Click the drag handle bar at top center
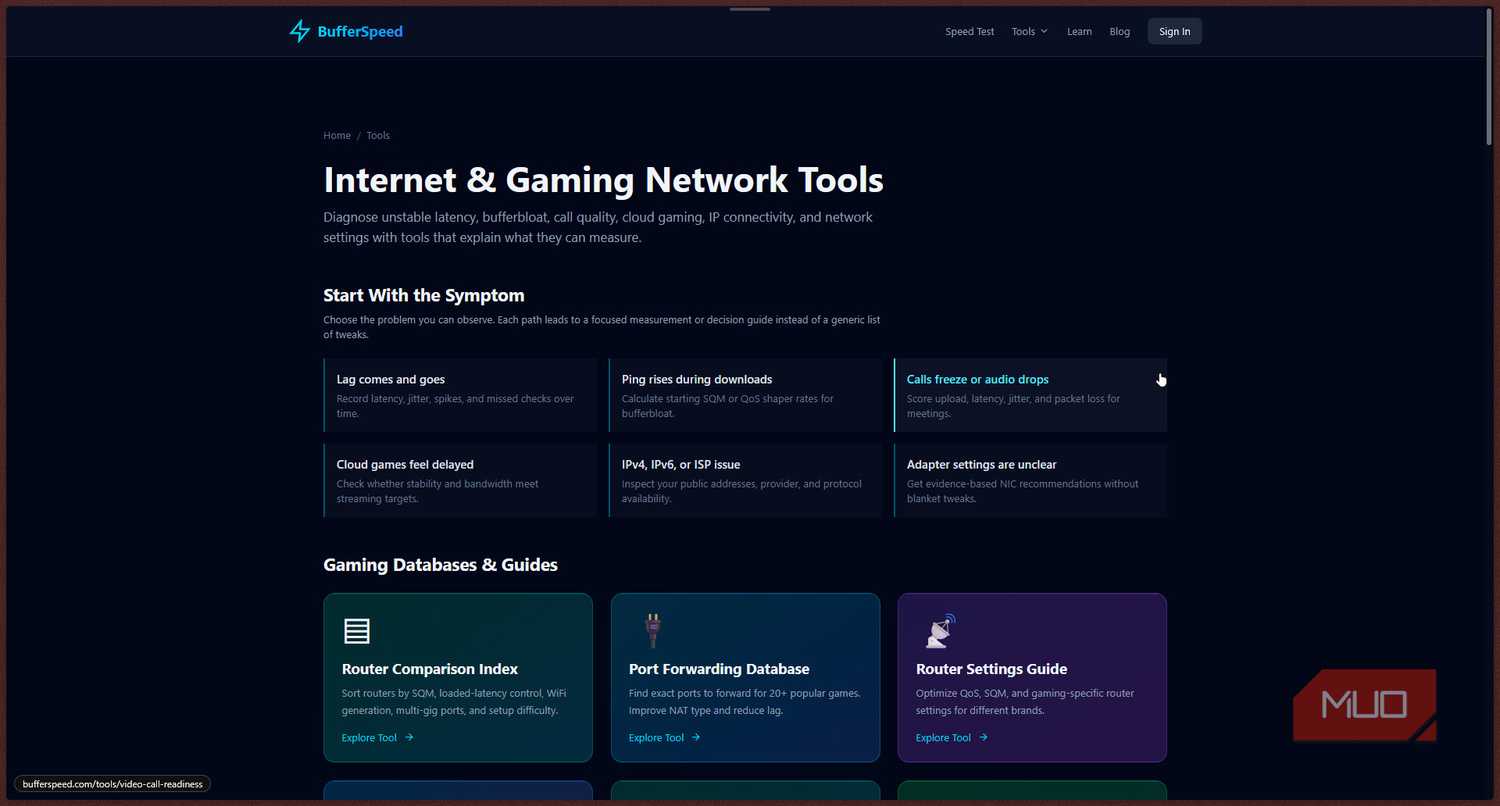1500x806 pixels. click(750, 9)
